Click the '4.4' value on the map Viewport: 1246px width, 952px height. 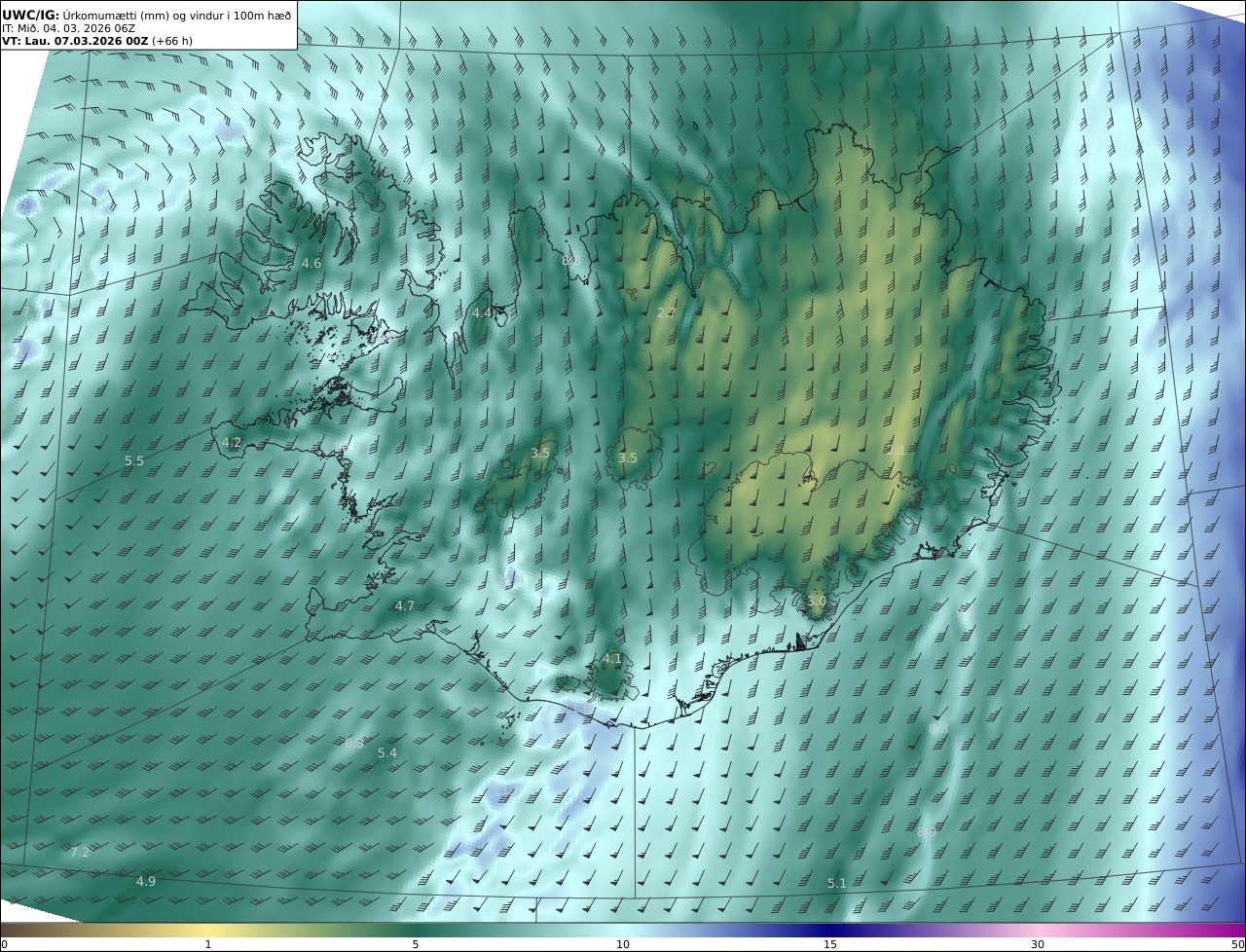coord(482,313)
